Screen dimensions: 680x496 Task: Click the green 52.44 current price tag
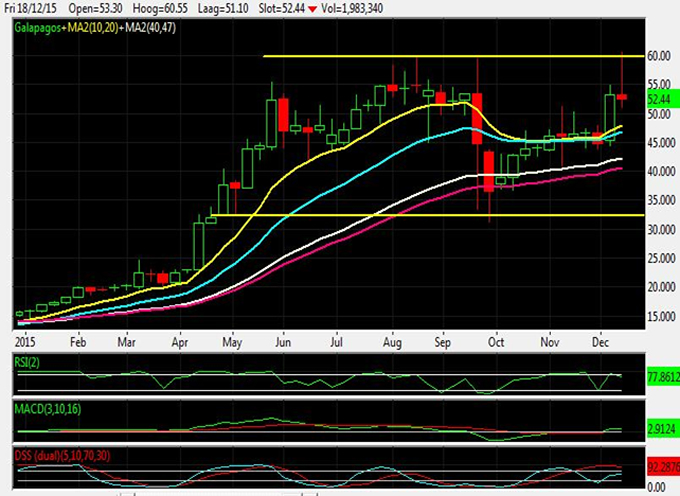click(x=659, y=100)
